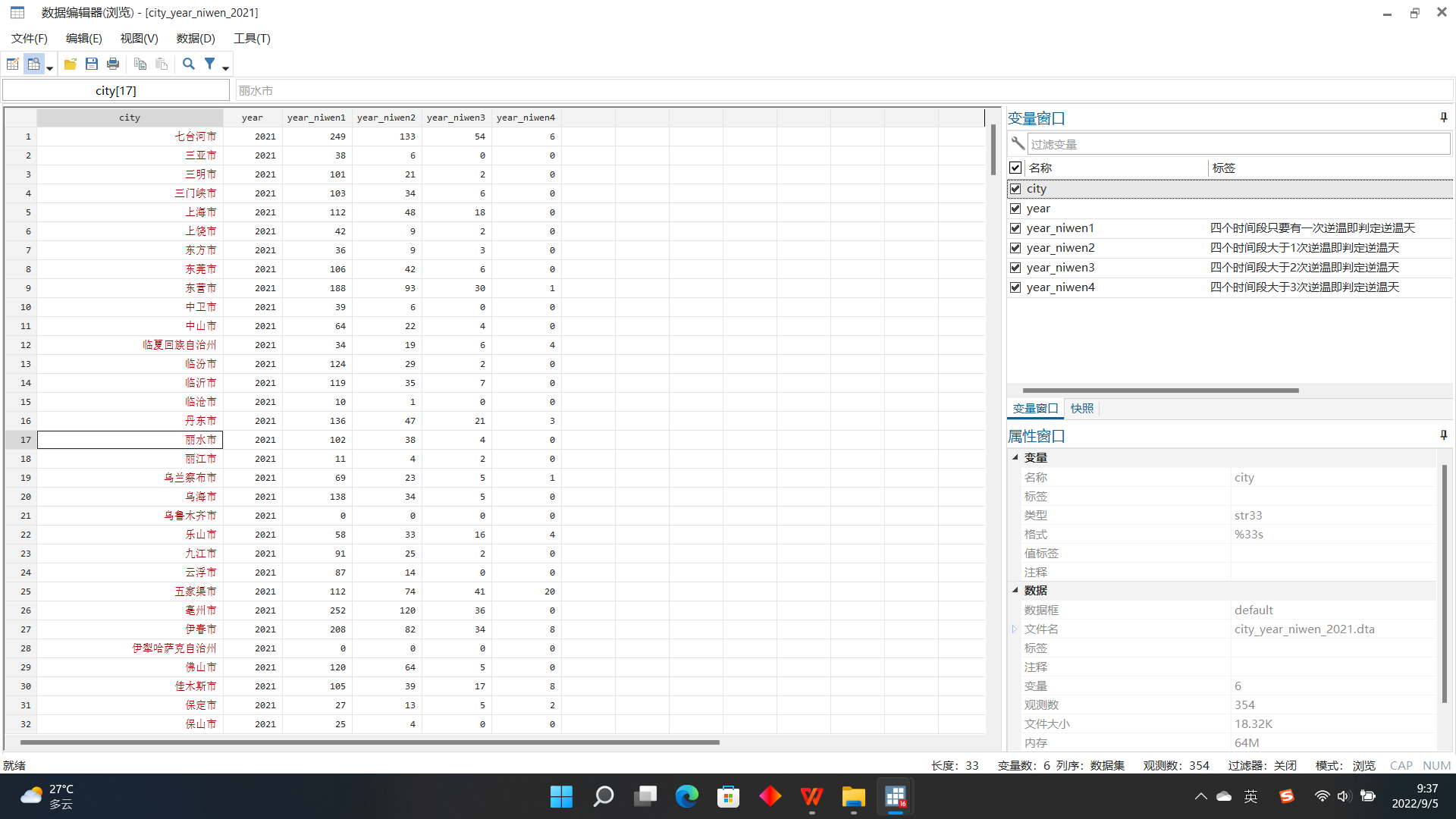The height and width of the screenshot is (819, 1456).
Task: Uncheck the year_niwen1 variable checkbox
Action: [x=1015, y=228]
